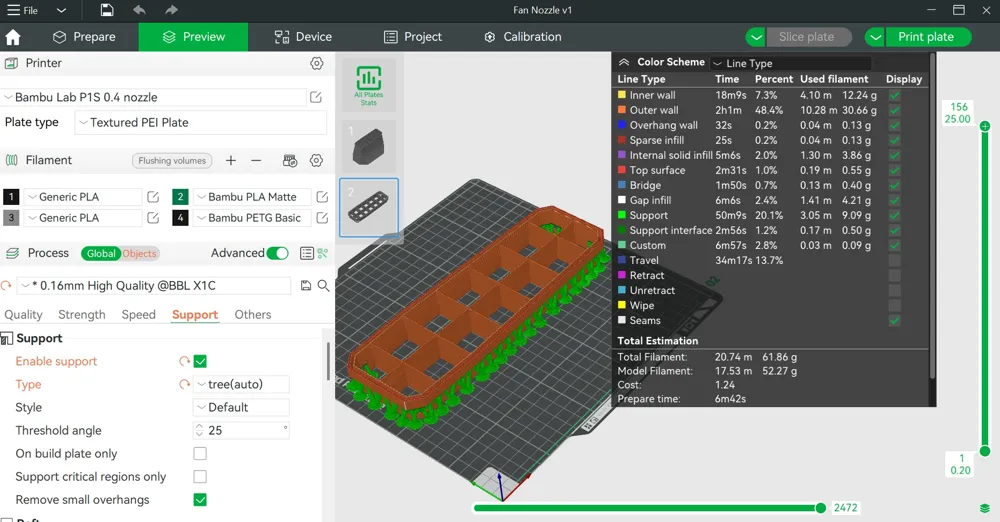Click the process settings list icon

[307, 253]
